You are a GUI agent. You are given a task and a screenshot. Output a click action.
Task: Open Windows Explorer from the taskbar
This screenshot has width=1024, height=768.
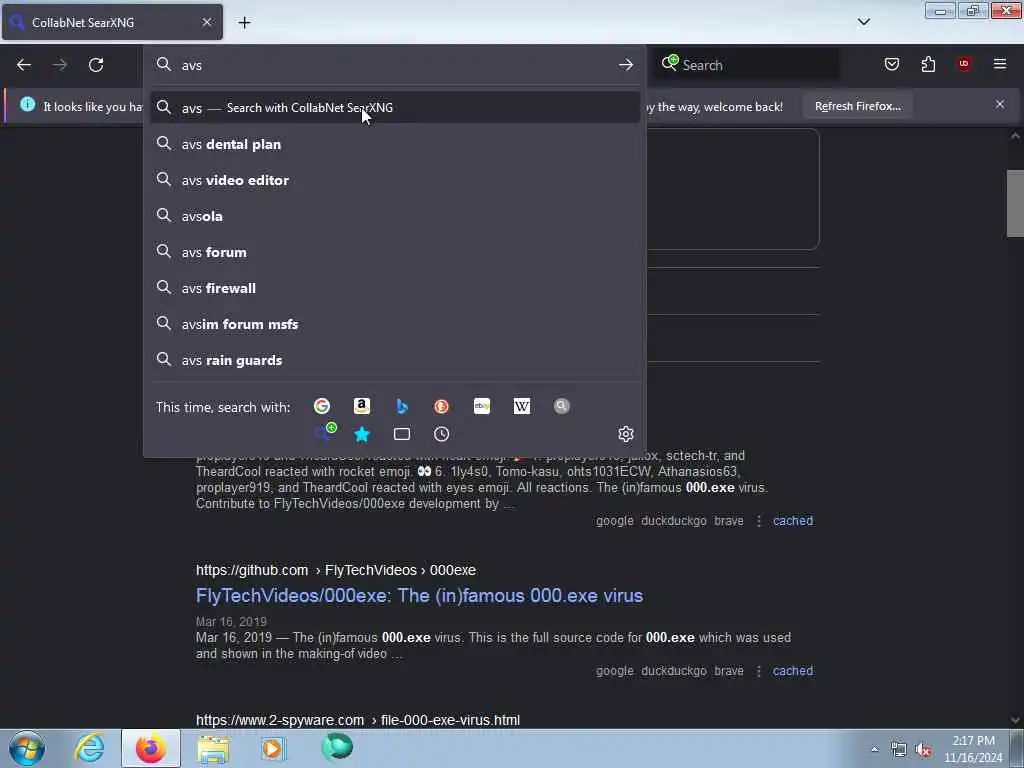pos(213,748)
